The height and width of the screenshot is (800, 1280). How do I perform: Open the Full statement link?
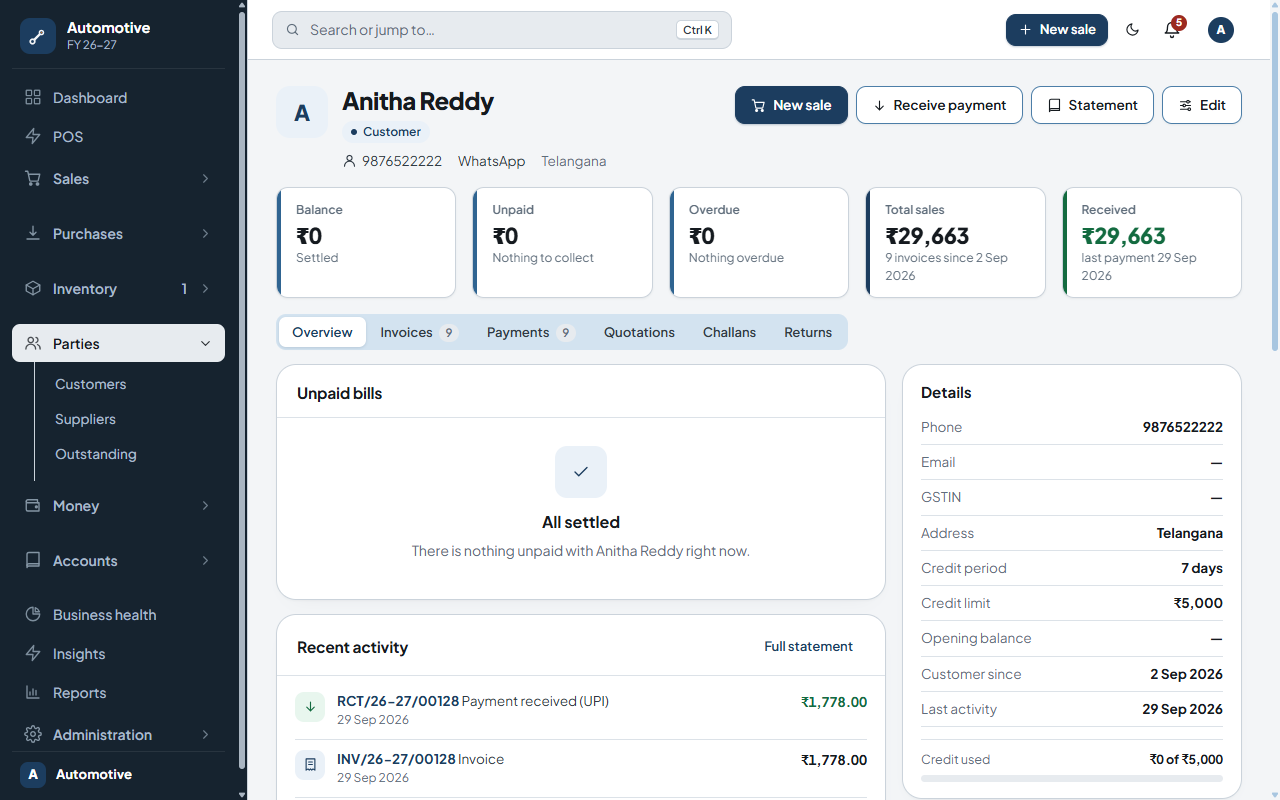pos(808,646)
